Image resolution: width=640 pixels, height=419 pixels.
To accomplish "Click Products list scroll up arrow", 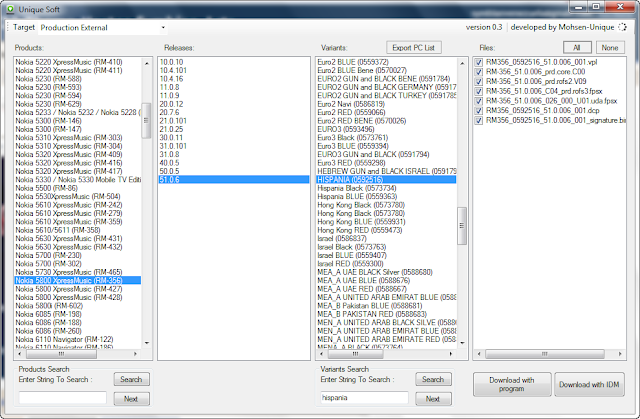I will coord(147,63).
